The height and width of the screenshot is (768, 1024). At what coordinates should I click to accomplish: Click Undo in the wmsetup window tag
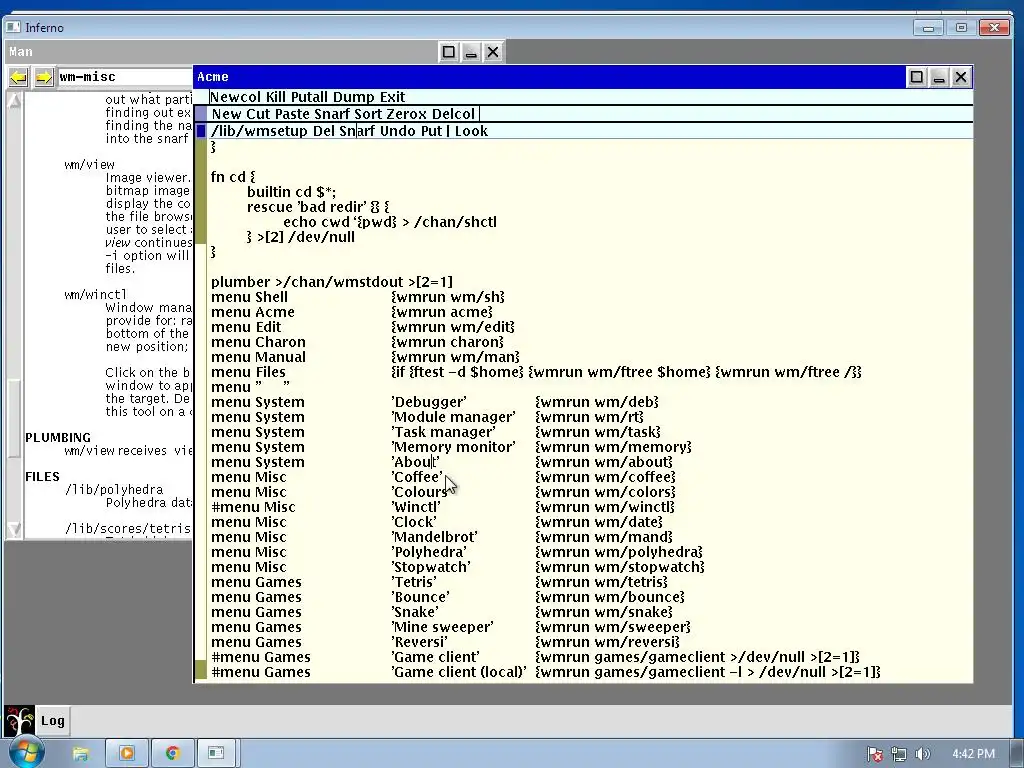tap(397, 131)
